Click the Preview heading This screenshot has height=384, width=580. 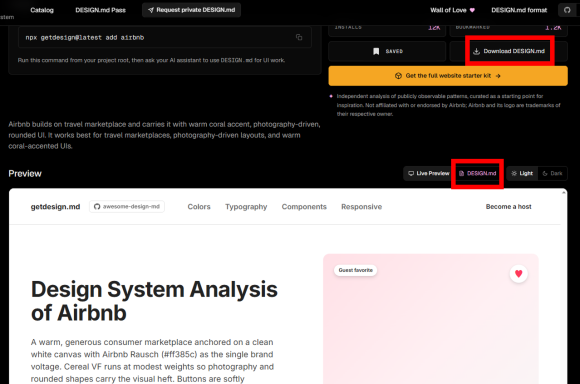[25, 174]
